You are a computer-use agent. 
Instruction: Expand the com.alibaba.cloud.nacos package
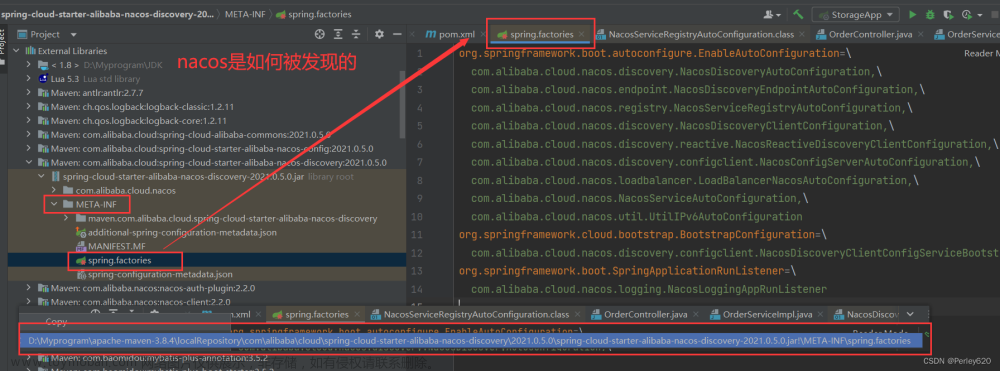pos(54,191)
